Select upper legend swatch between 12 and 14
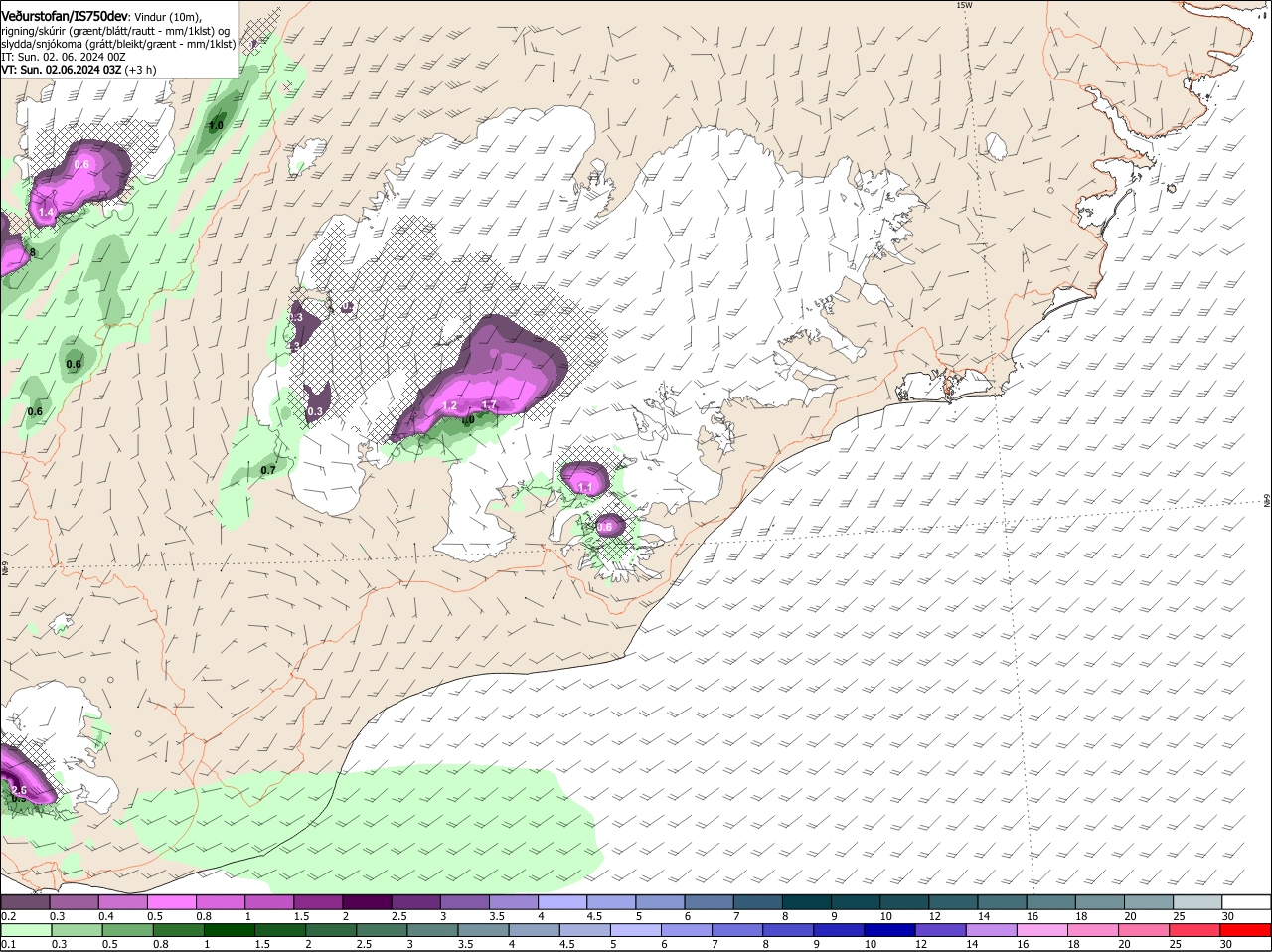 (953, 902)
